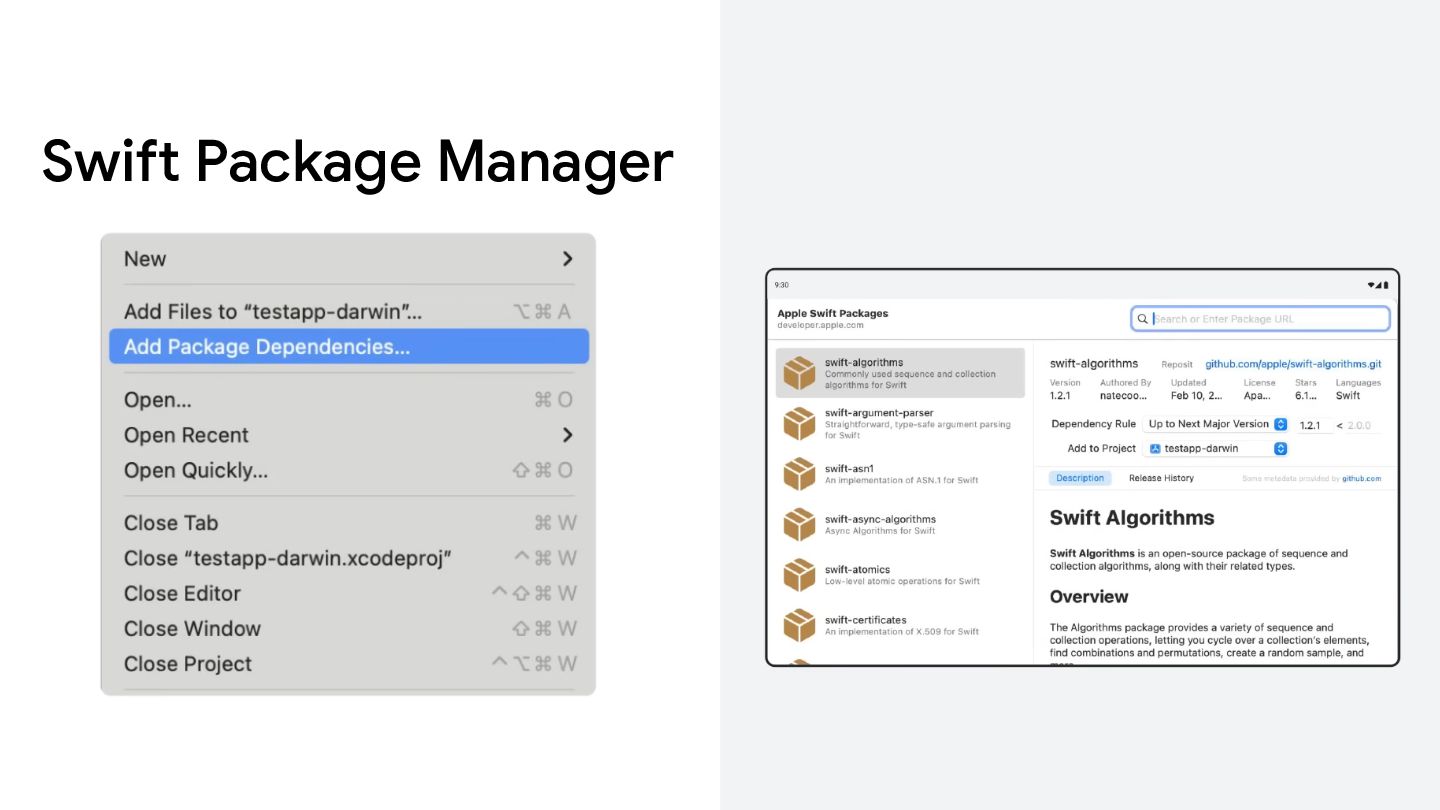This screenshot has width=1440, height=810.
Task: Switch to the Description tab
Action: pyautogui.click(x=1080, y=478)
